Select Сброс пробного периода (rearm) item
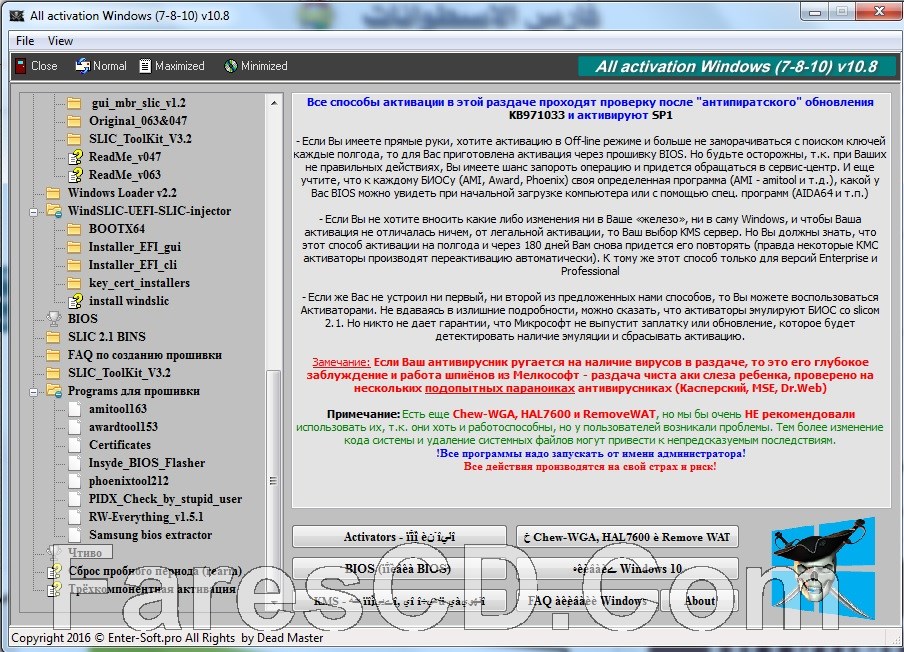 point(155,571)
